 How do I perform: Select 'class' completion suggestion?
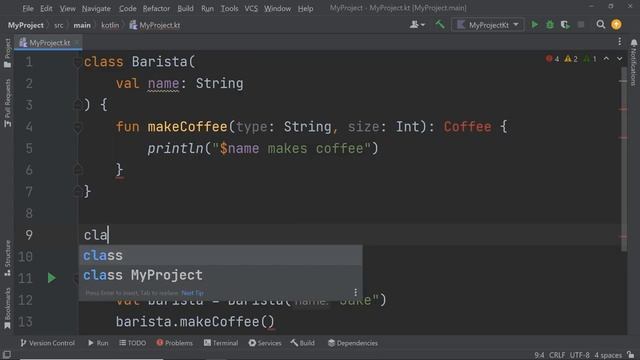click(220, 256)
